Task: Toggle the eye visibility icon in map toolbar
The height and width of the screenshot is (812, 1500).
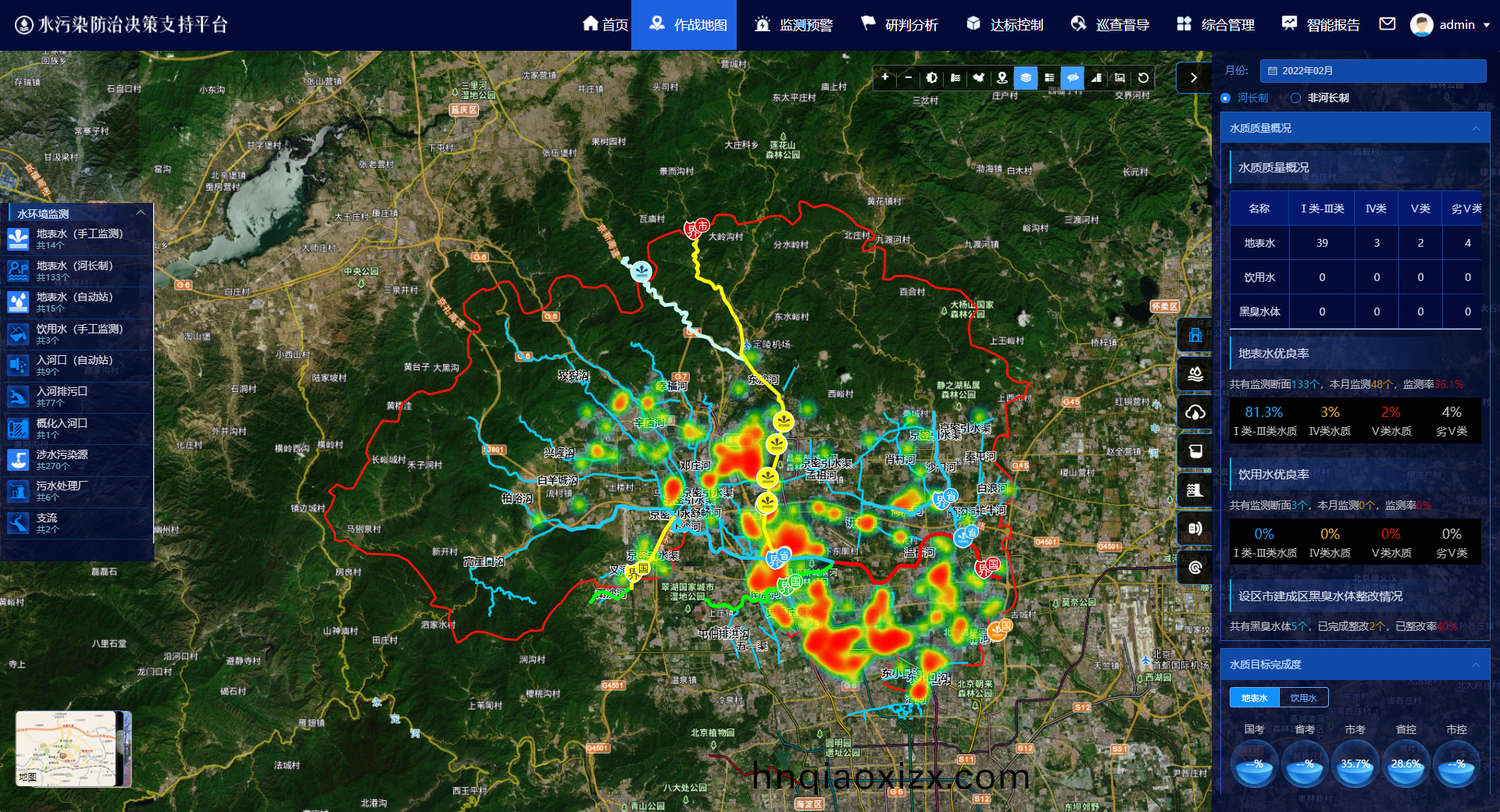Action: pyautogui.click(x=1073, y=77)
